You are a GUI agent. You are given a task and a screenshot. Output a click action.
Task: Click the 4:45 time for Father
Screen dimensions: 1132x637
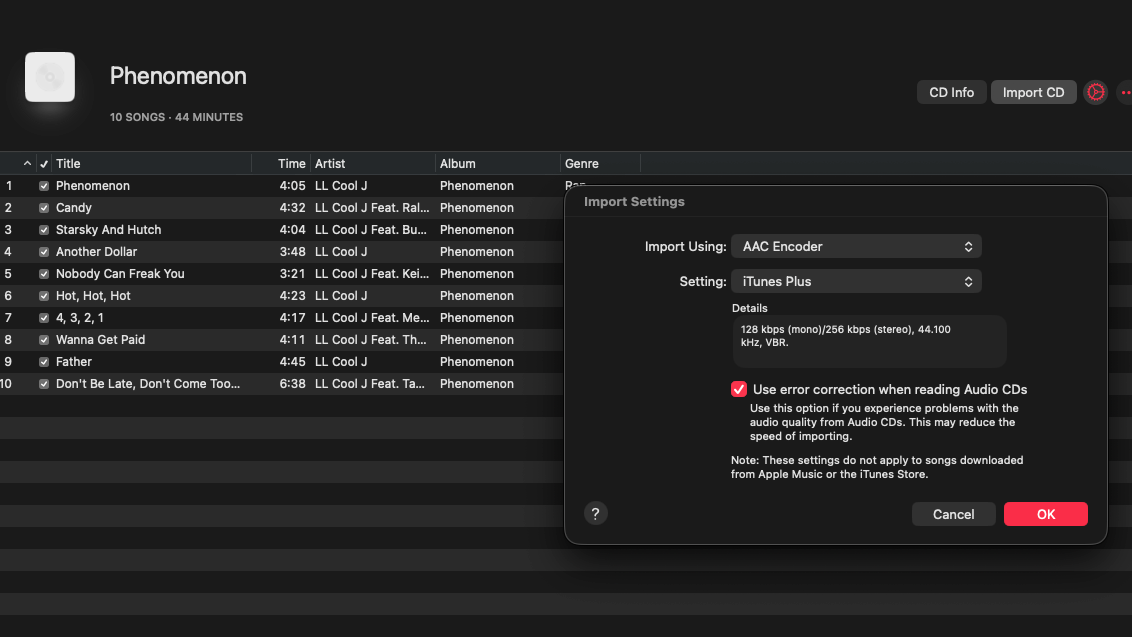[292, 362]
